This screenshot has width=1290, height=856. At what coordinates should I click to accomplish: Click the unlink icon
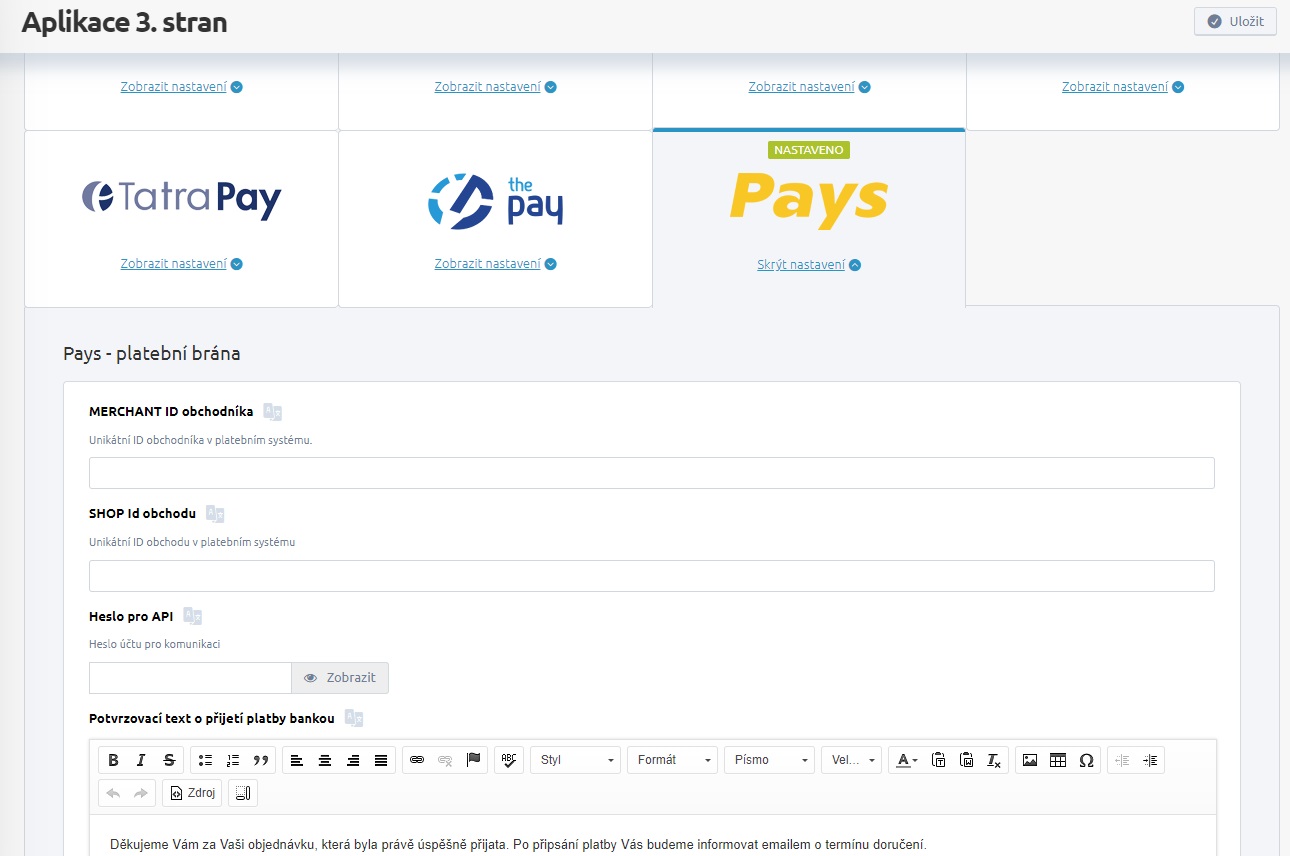445,760
